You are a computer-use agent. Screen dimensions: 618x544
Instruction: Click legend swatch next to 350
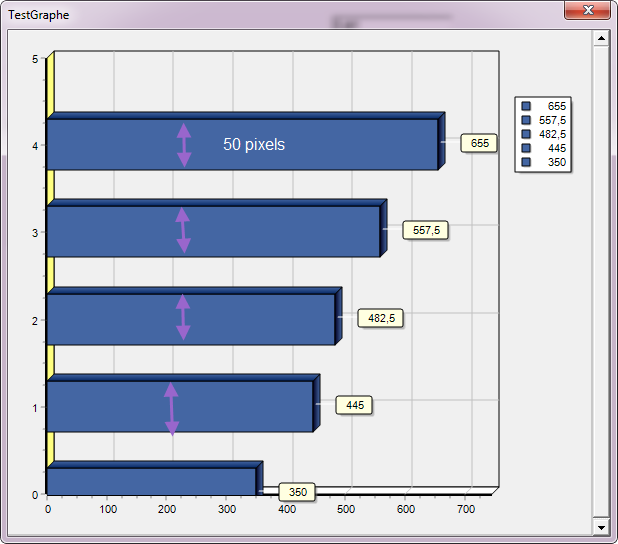(x=526, y=162)
